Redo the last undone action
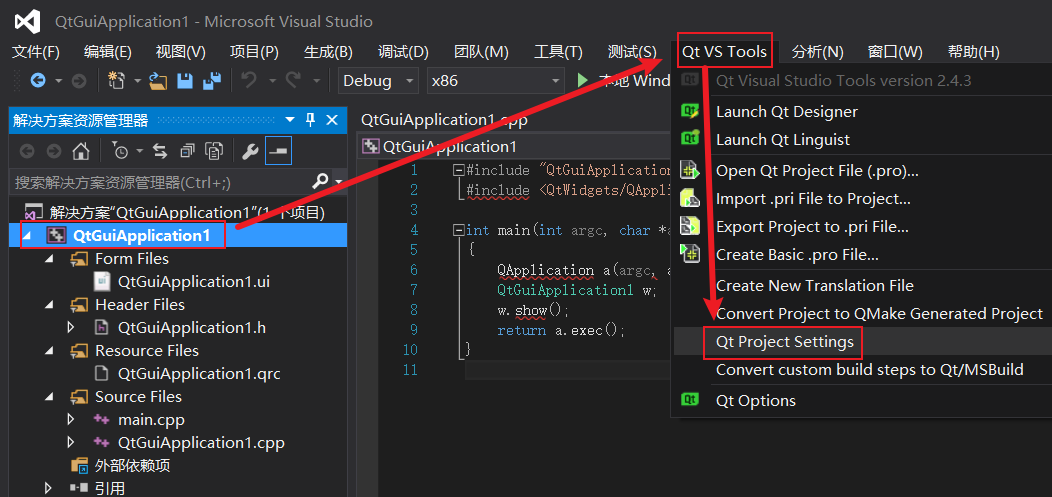 [294, 81]
